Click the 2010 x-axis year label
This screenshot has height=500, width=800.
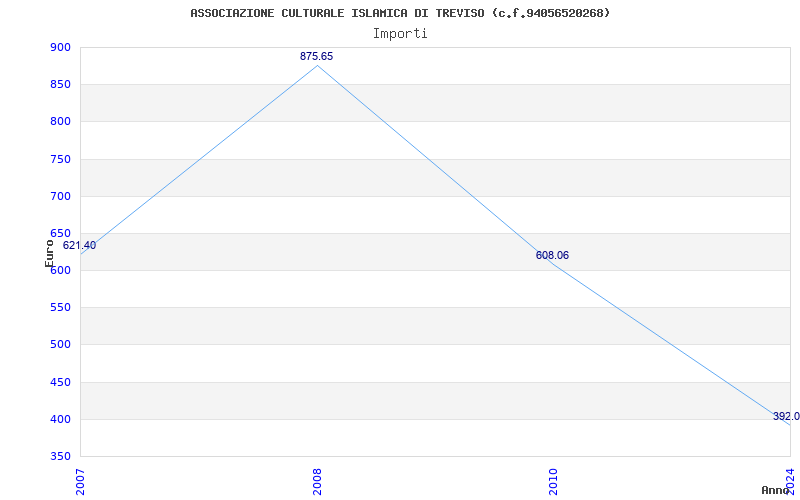pyautogui.click(x=554, y=482)
